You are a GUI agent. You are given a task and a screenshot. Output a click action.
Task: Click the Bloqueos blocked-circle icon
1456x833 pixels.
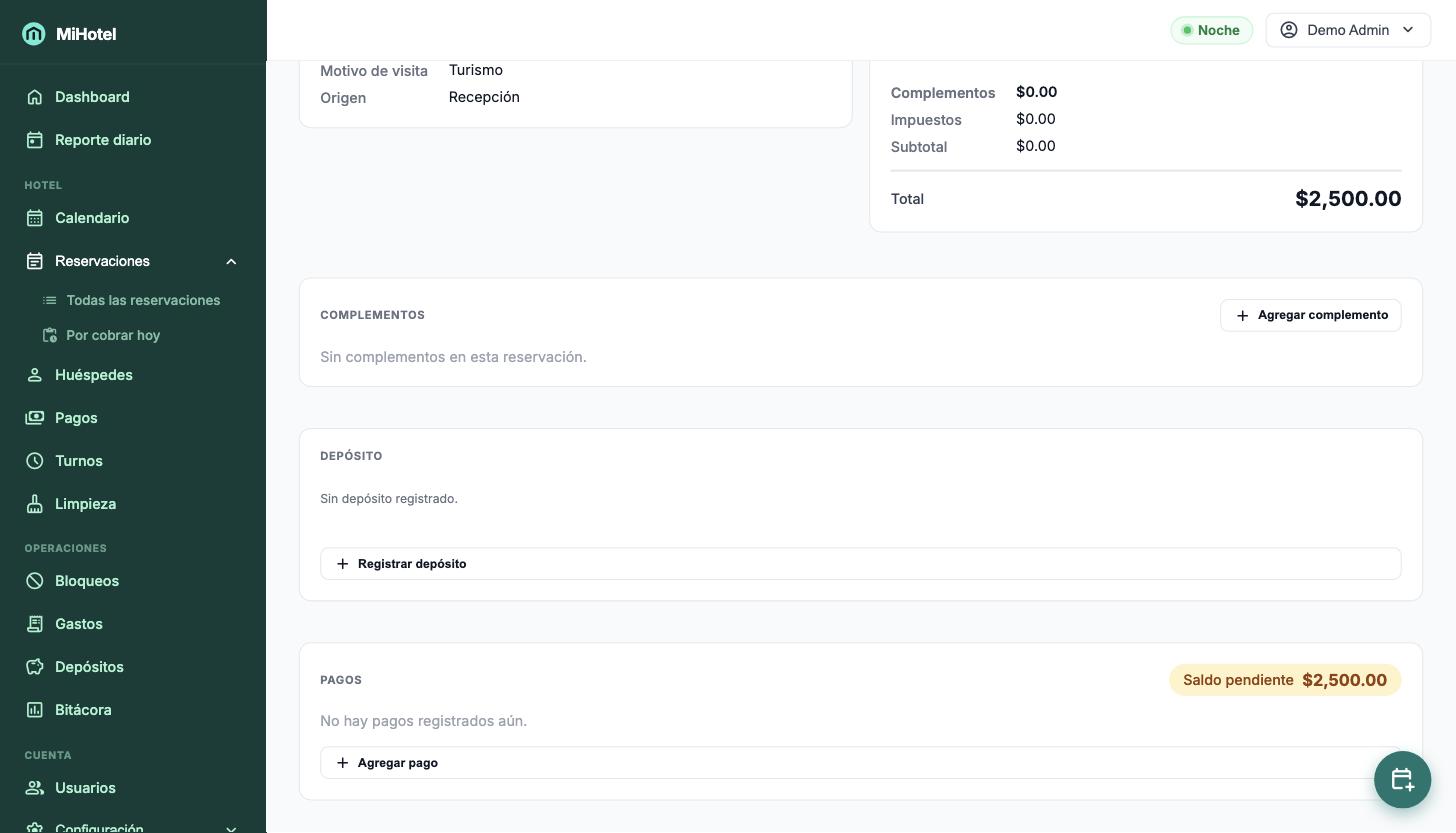[x=35, y=581]
